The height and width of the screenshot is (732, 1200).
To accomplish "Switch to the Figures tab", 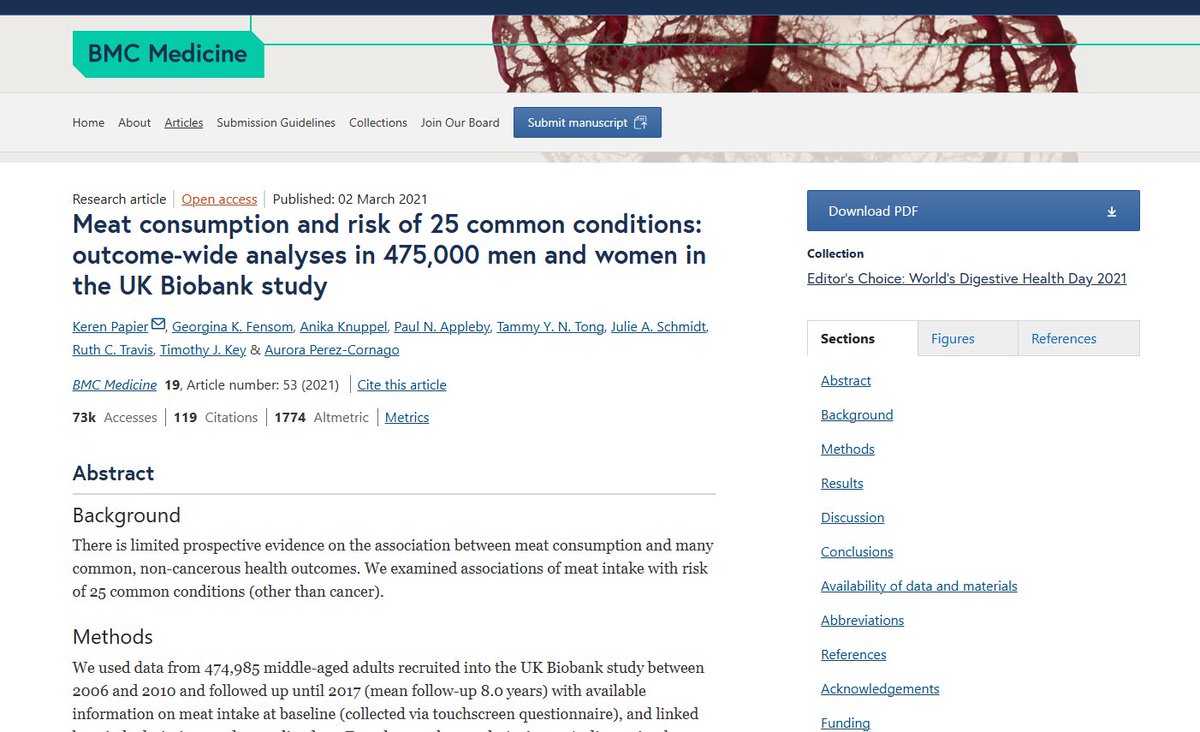I will [953, 339].
